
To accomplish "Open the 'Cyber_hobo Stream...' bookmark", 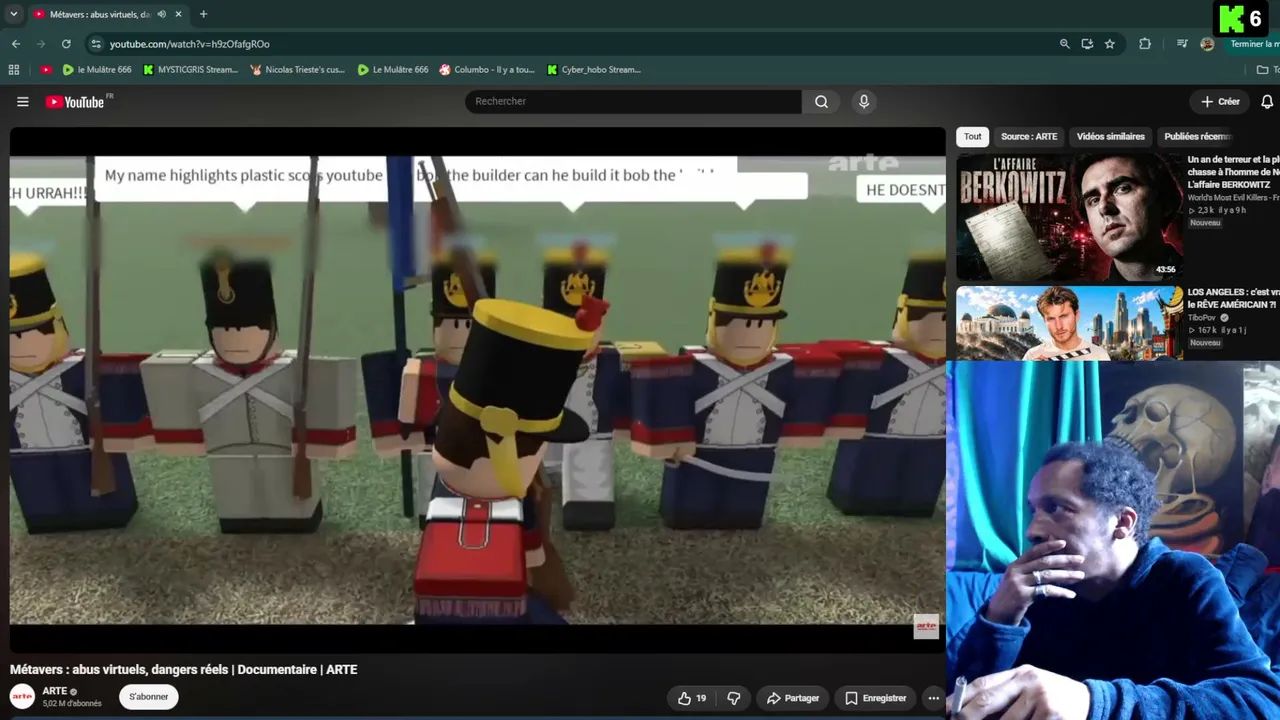I will tap(594, 70).
